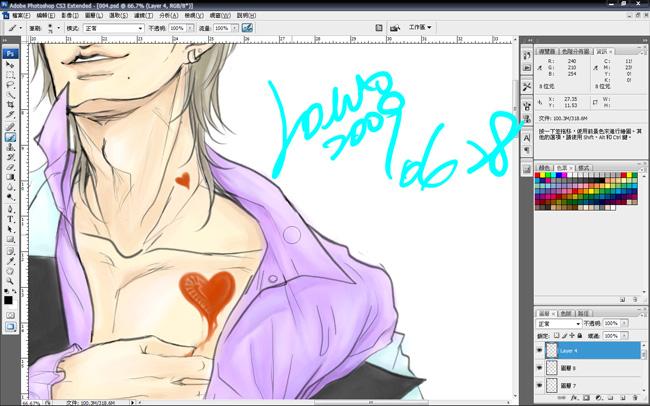Switch to the 導覽器 tab

point(547,51)
